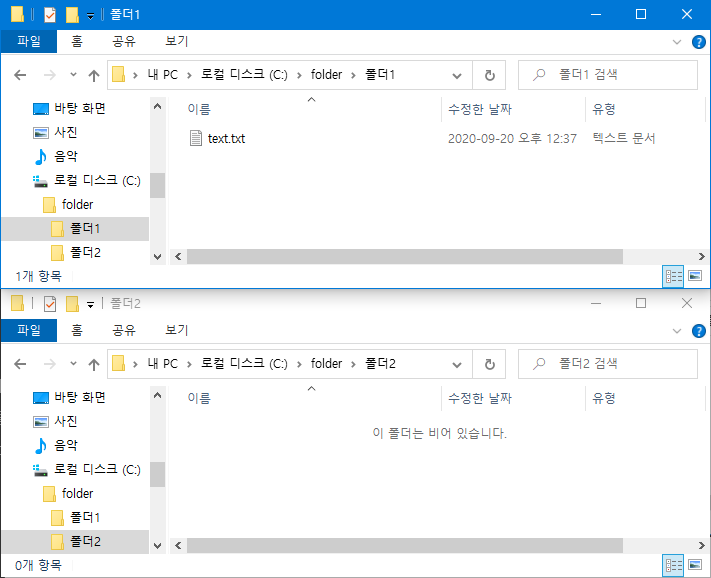Click navigation pane scroll up arrow in 폴더1 window

tap(157, 107)
